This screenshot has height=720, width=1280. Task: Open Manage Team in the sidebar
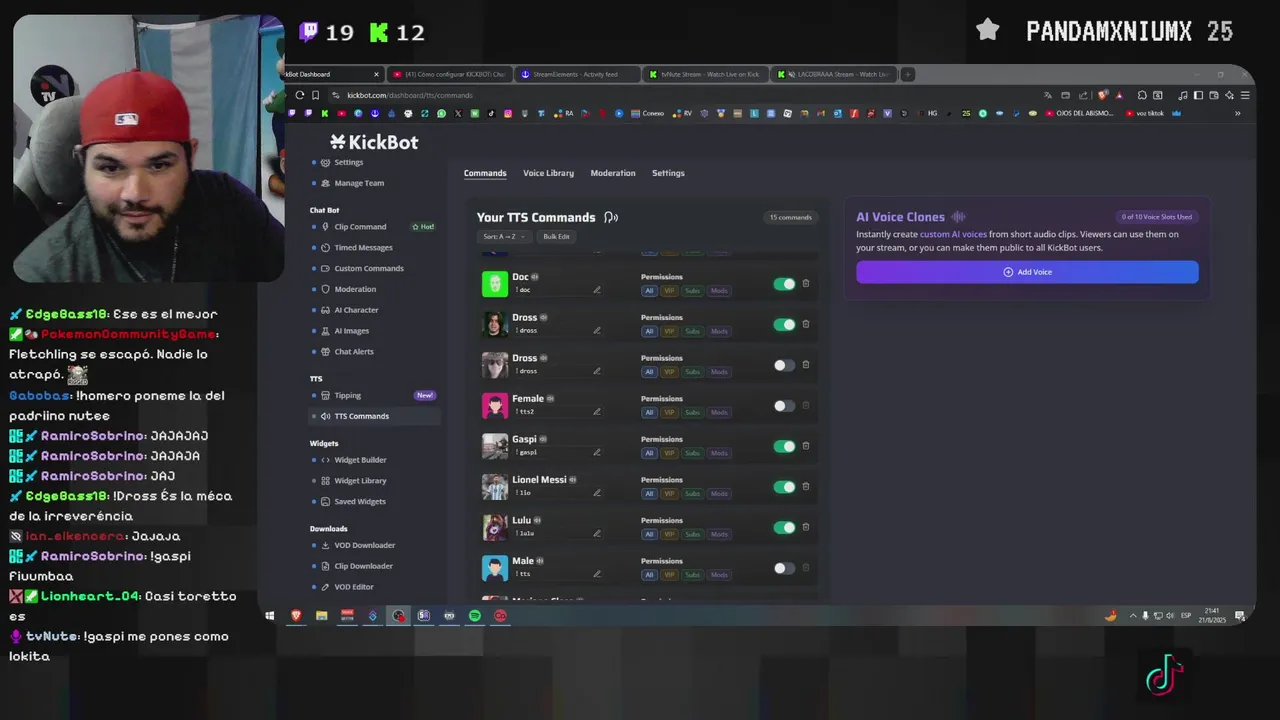[359, 183]
